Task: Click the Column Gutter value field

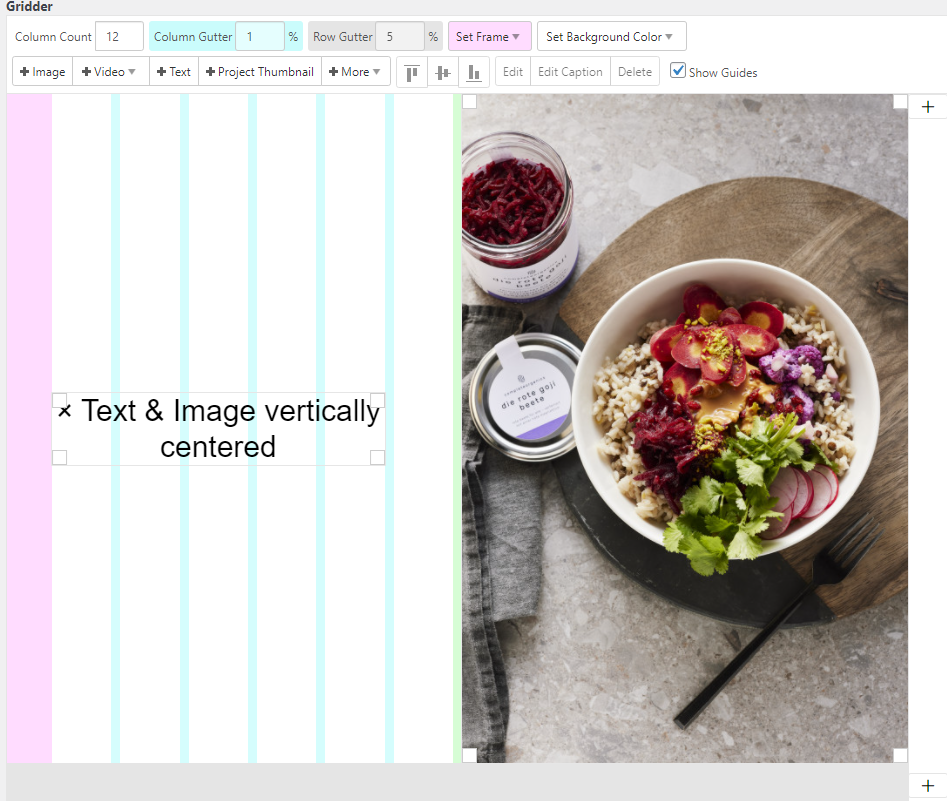Action: click(259, 37)
